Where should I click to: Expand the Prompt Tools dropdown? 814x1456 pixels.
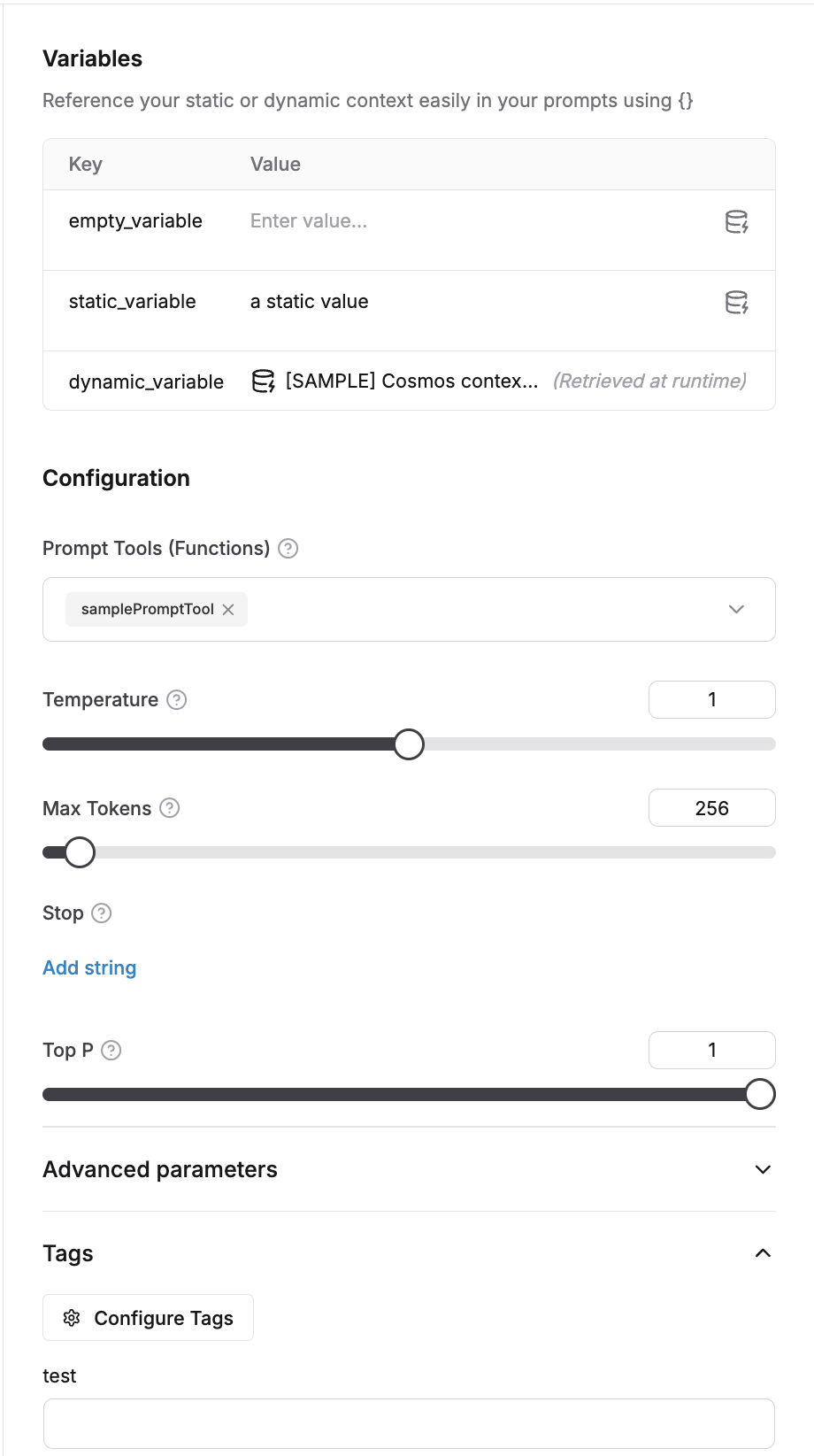pos(735,609)
